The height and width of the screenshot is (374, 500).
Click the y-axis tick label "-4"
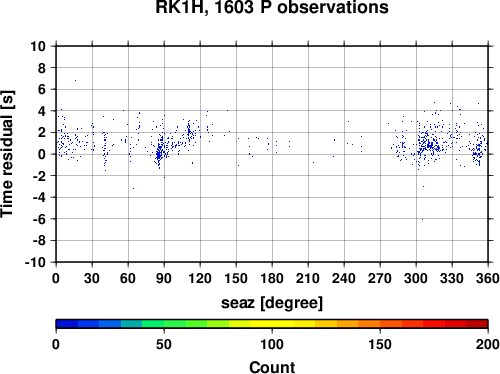click(39, 197)
